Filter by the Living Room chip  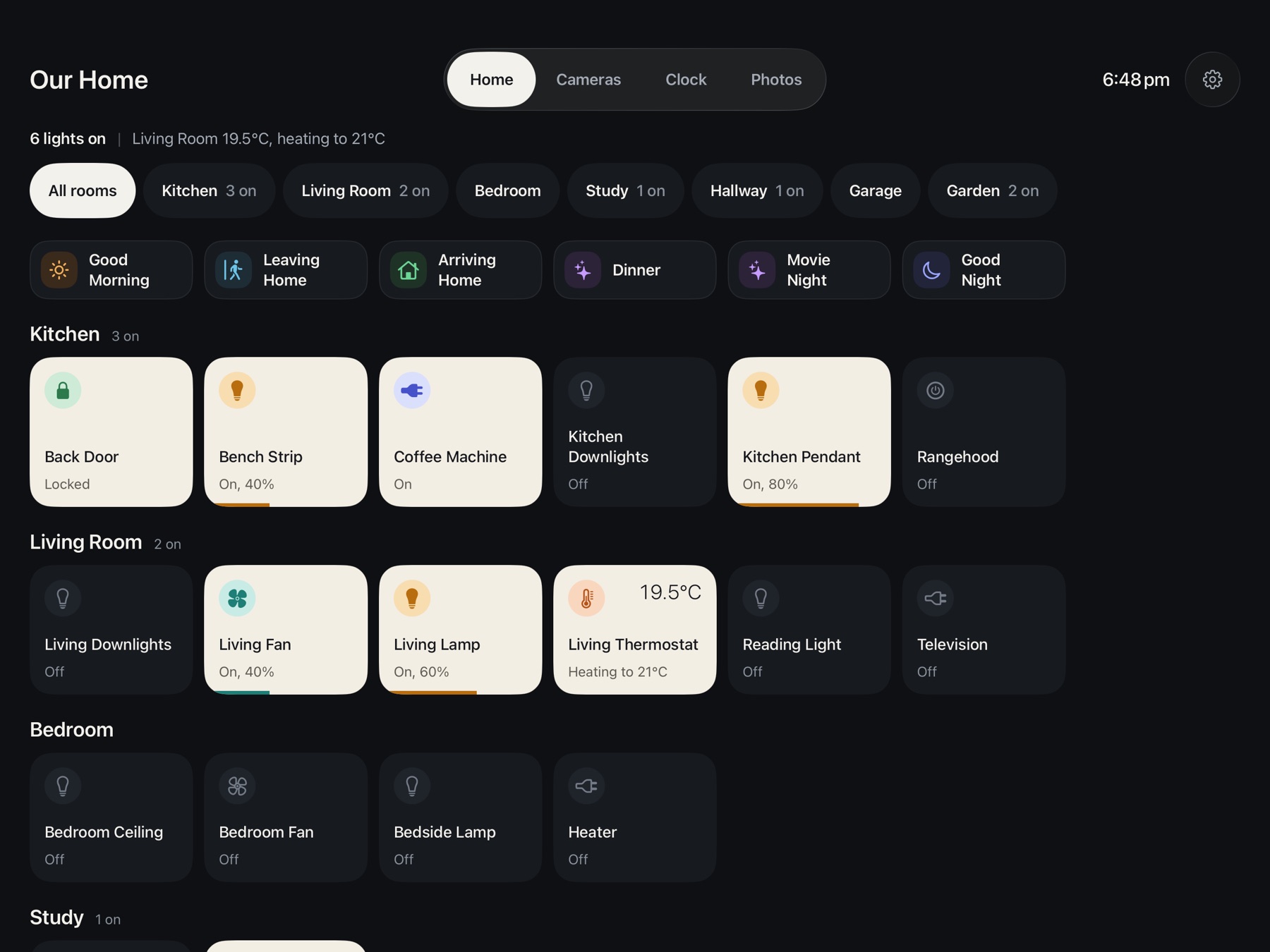[x=365, y=191]
